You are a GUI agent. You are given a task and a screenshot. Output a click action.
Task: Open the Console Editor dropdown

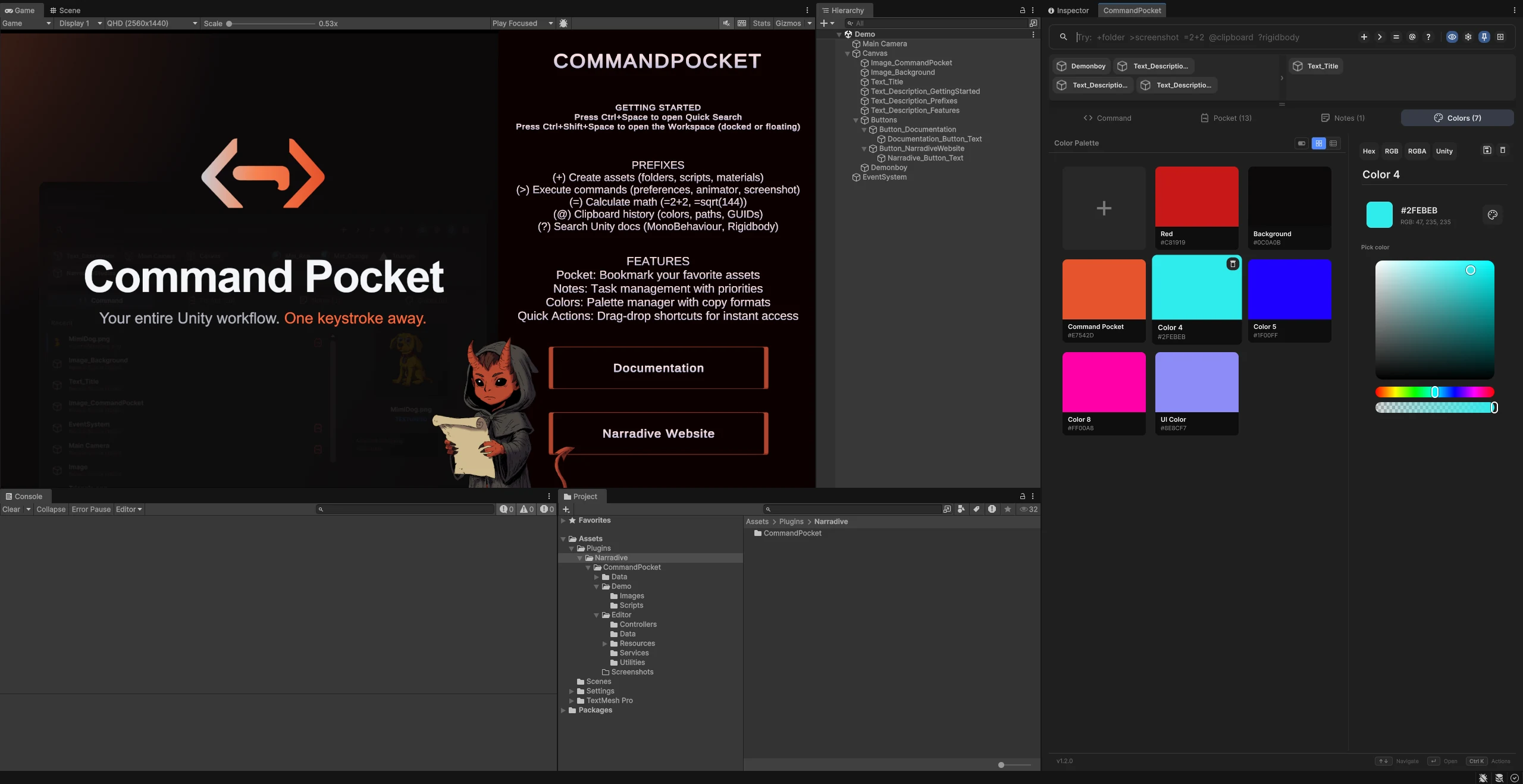(x=129, y=509)
